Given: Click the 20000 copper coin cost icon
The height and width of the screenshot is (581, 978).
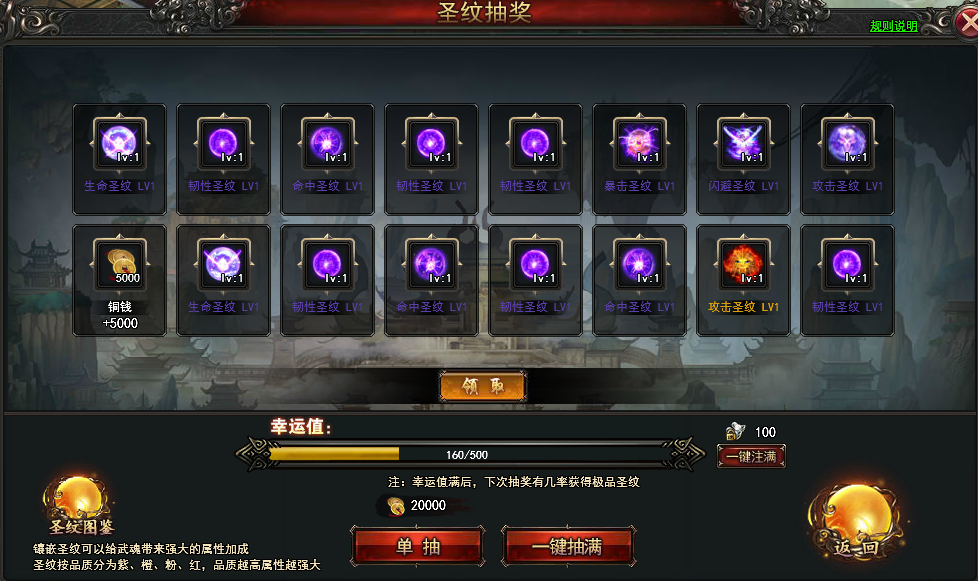Looking at the screenshot, I should [x=395, y=506].
